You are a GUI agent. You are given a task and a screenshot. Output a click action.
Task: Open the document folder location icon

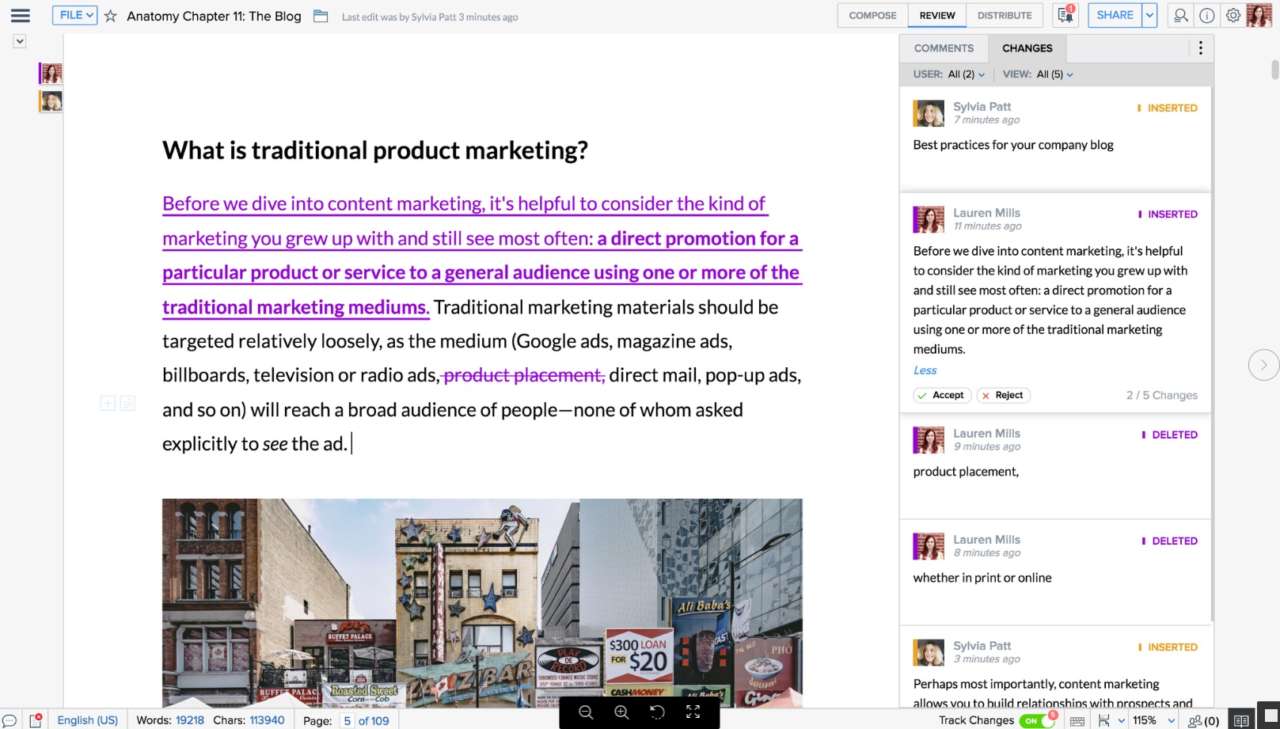click(x=320, y=16)
